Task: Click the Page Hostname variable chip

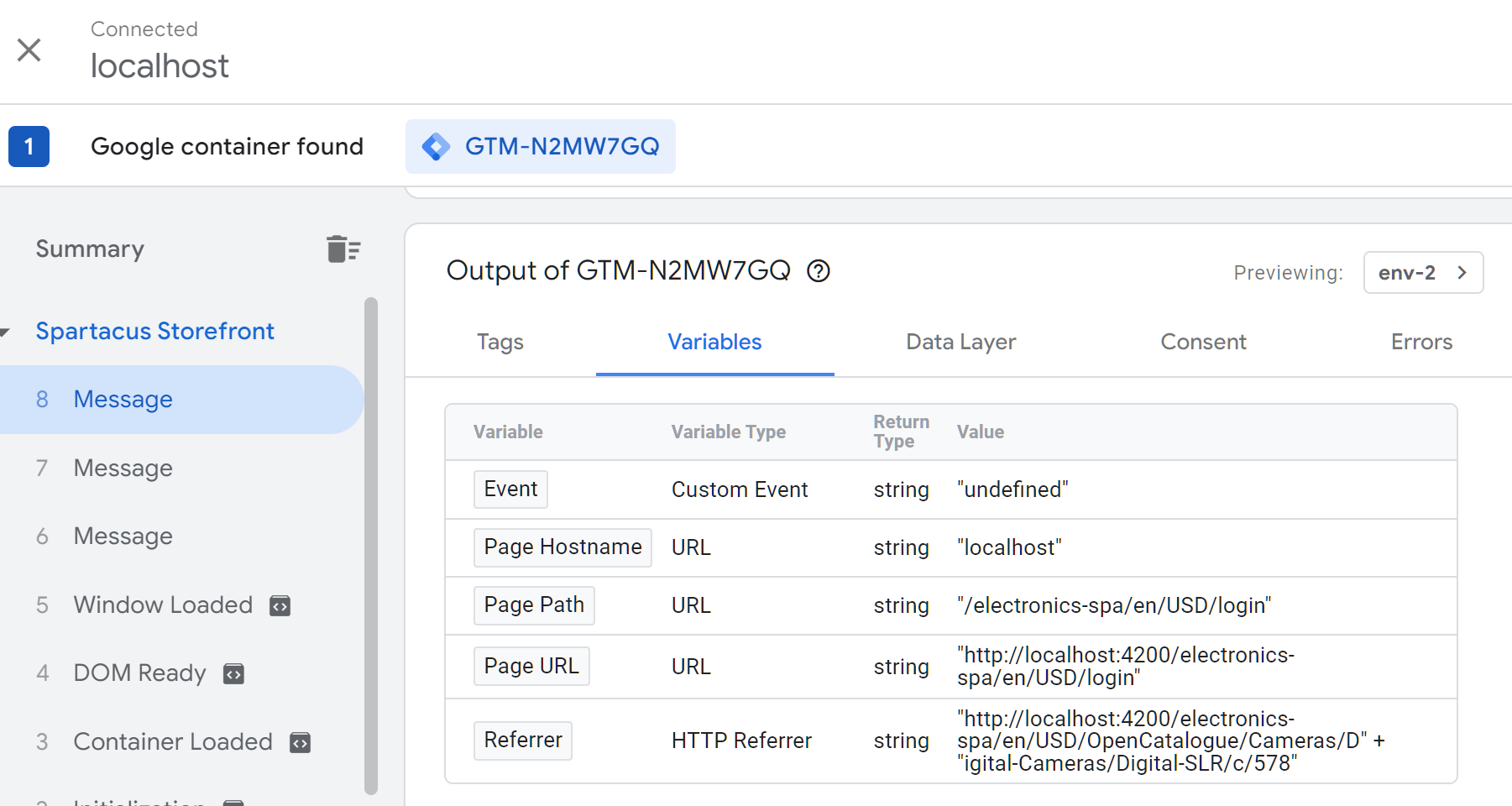Action: tap(562, 547)
